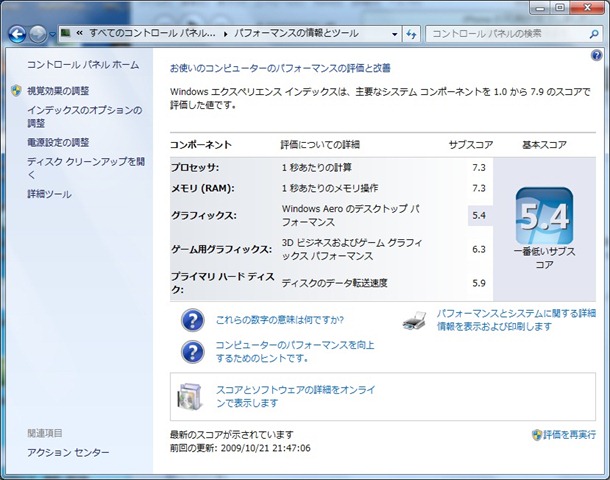
Task: Select the グラフィックス row label
Action: point(204,215)
